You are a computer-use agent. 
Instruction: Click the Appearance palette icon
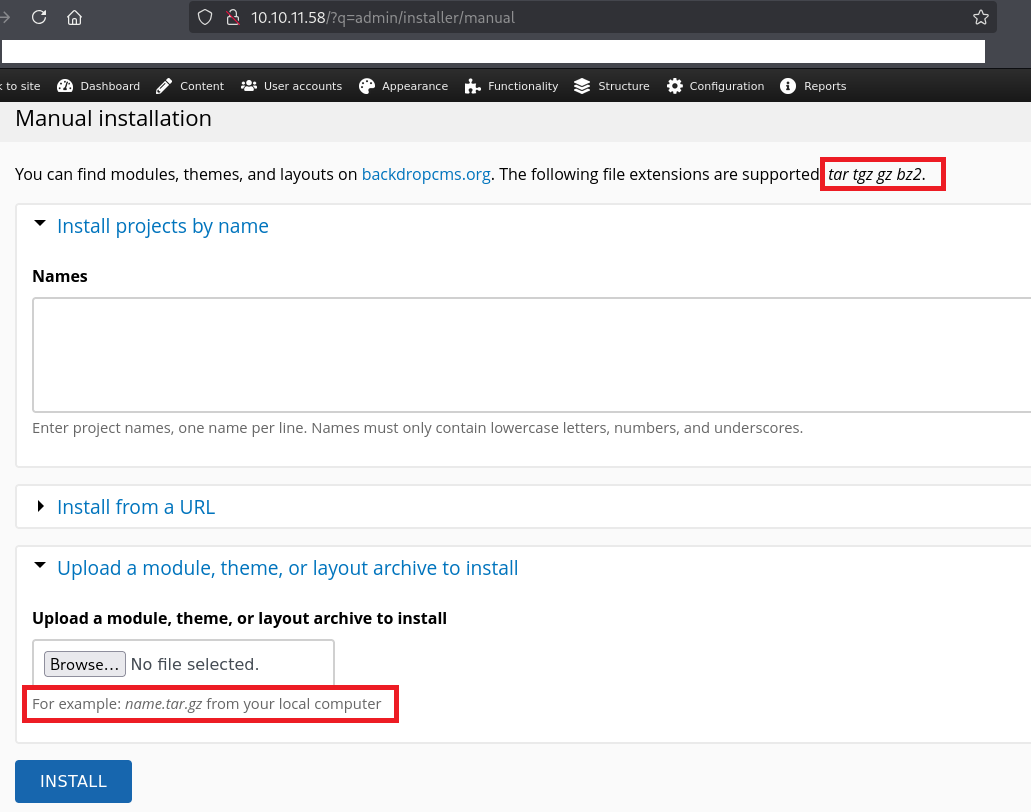coord(367,86)
